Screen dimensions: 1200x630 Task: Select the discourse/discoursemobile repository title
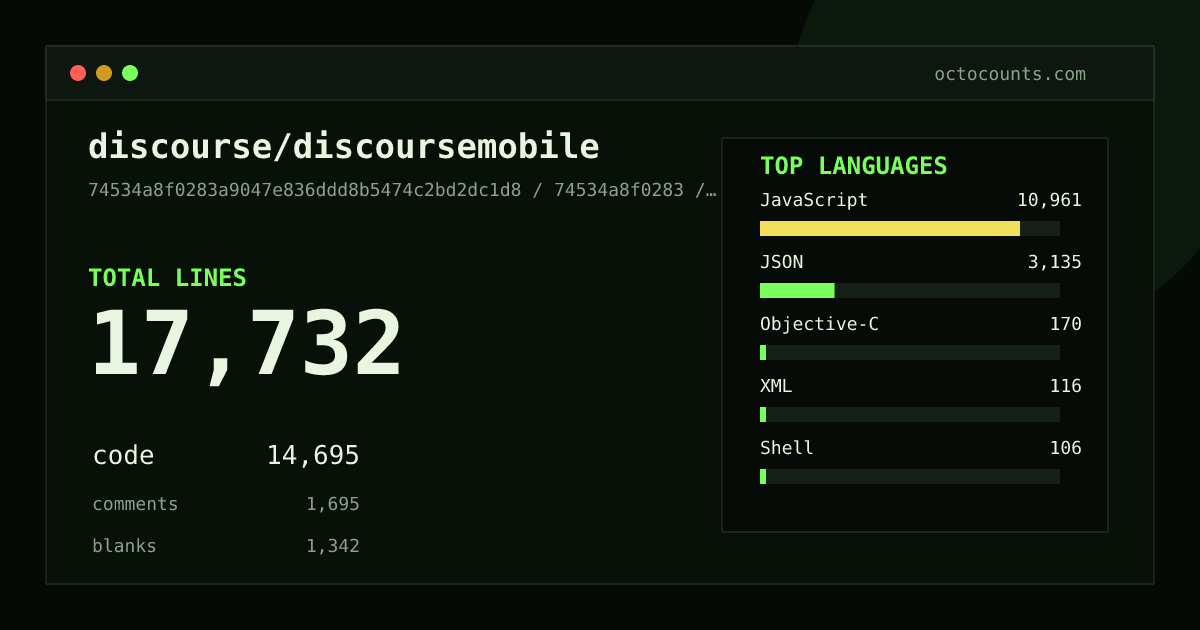(344, 147)
